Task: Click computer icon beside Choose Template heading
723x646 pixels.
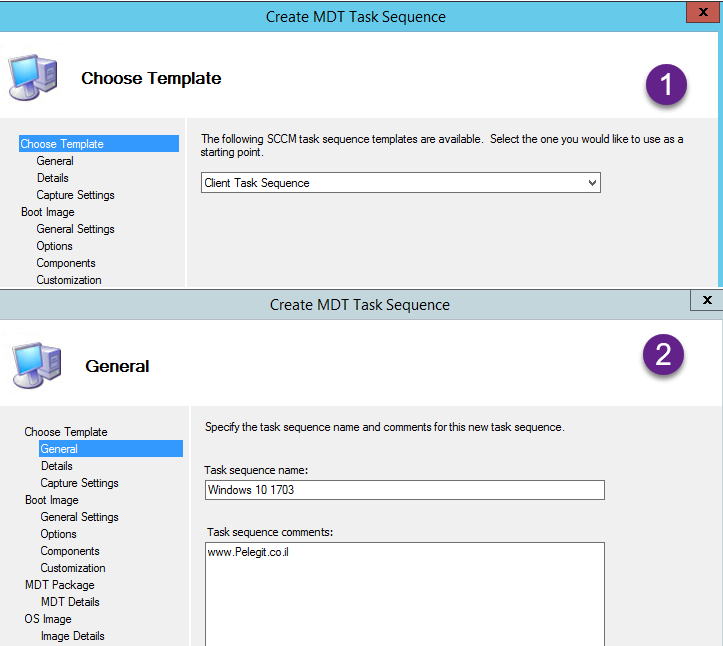Action: pos(33,77)
